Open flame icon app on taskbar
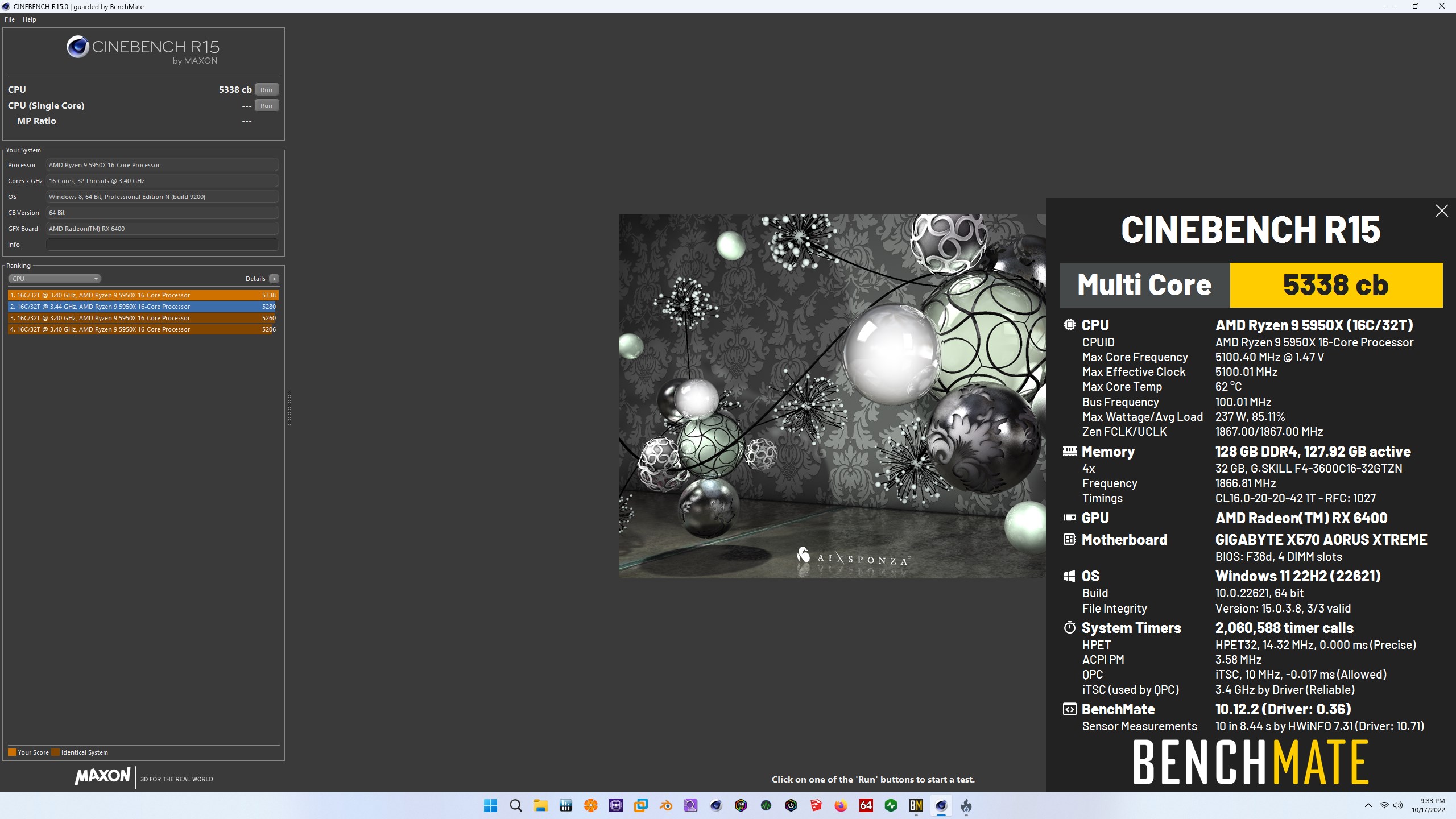The image size is (1456, 819). click(966, 806)
